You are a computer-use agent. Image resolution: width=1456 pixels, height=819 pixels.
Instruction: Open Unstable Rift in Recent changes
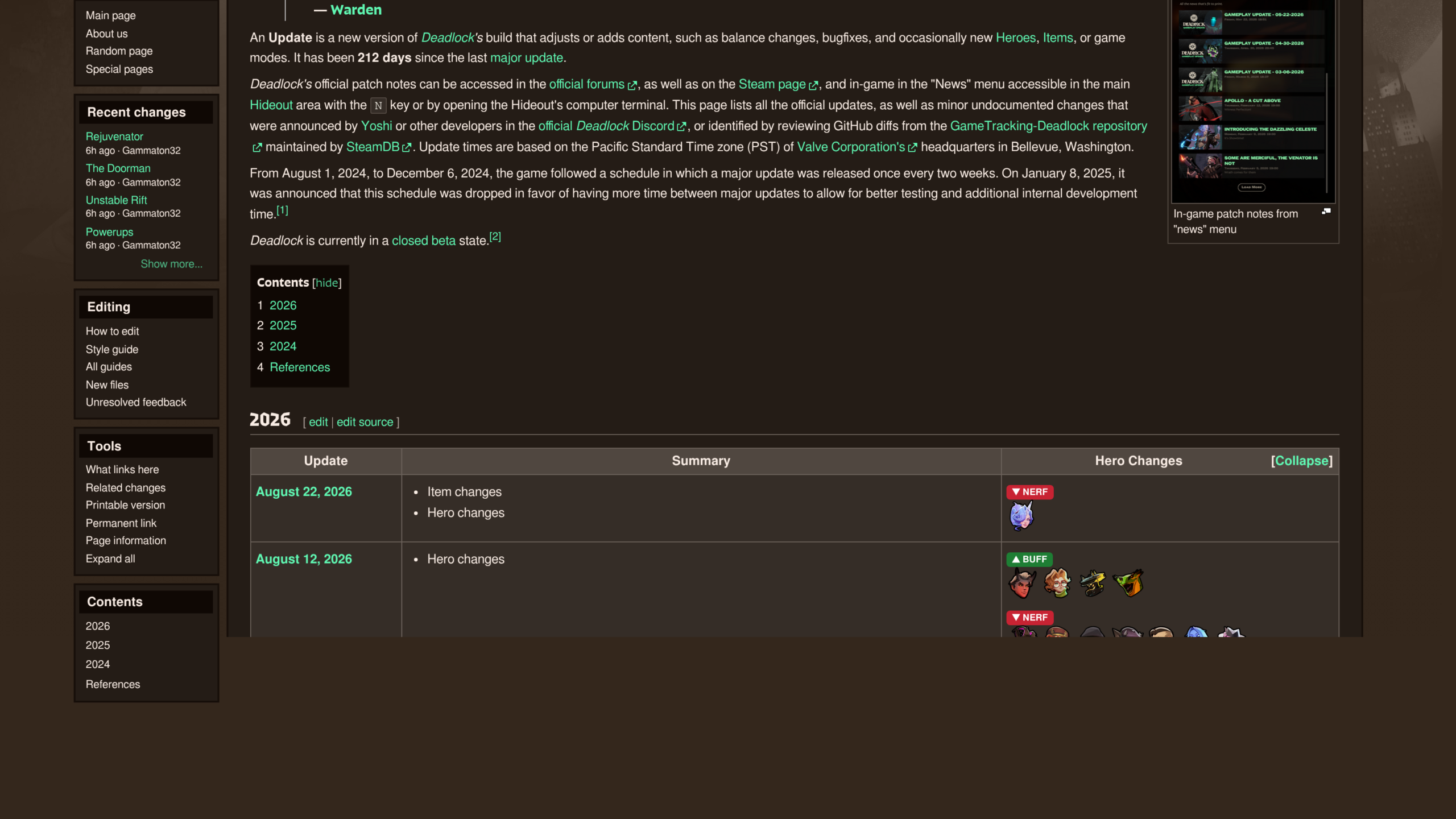(117, 200)
